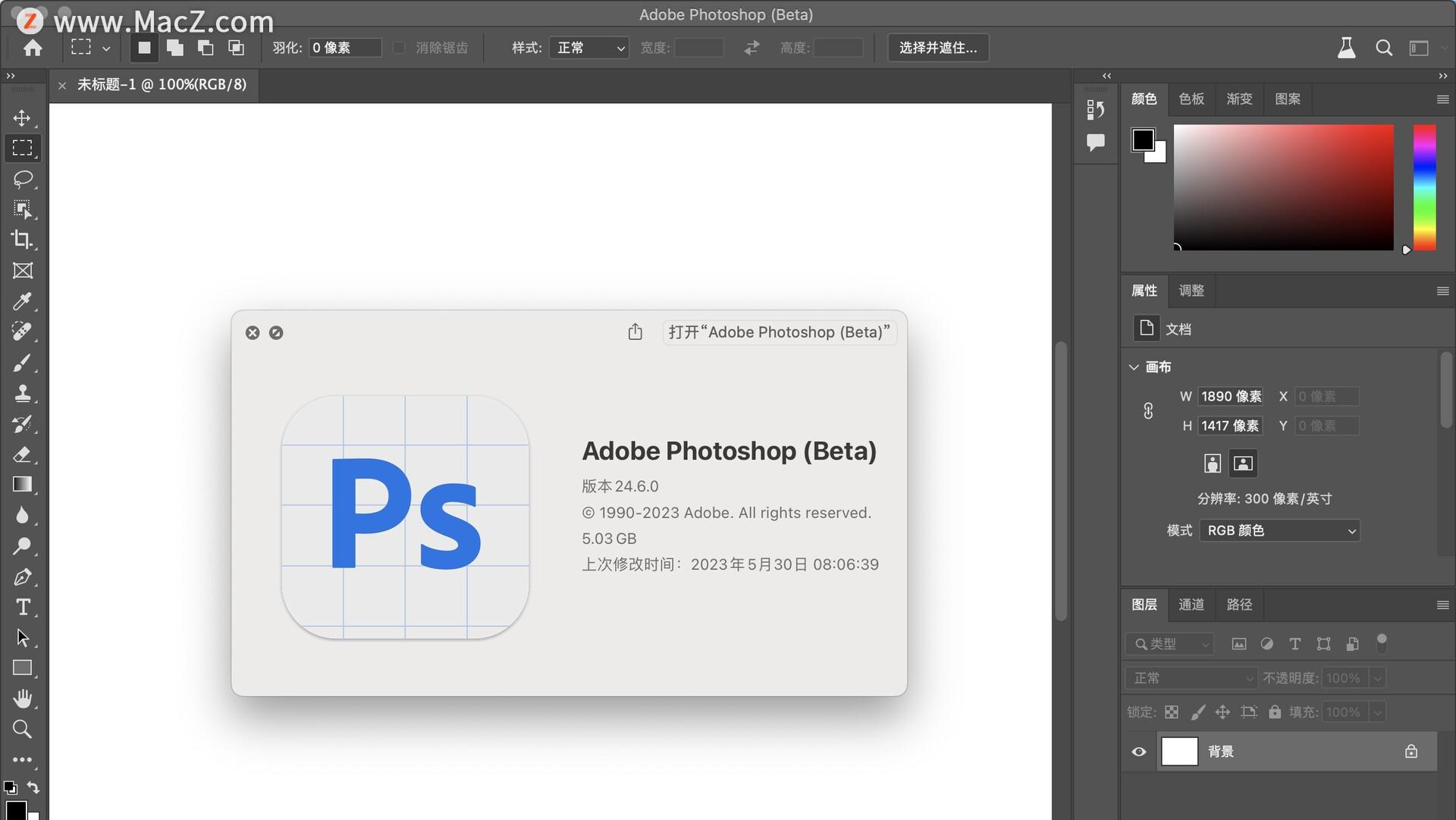Select the Clone Stamp tool

tap(22, 393)
